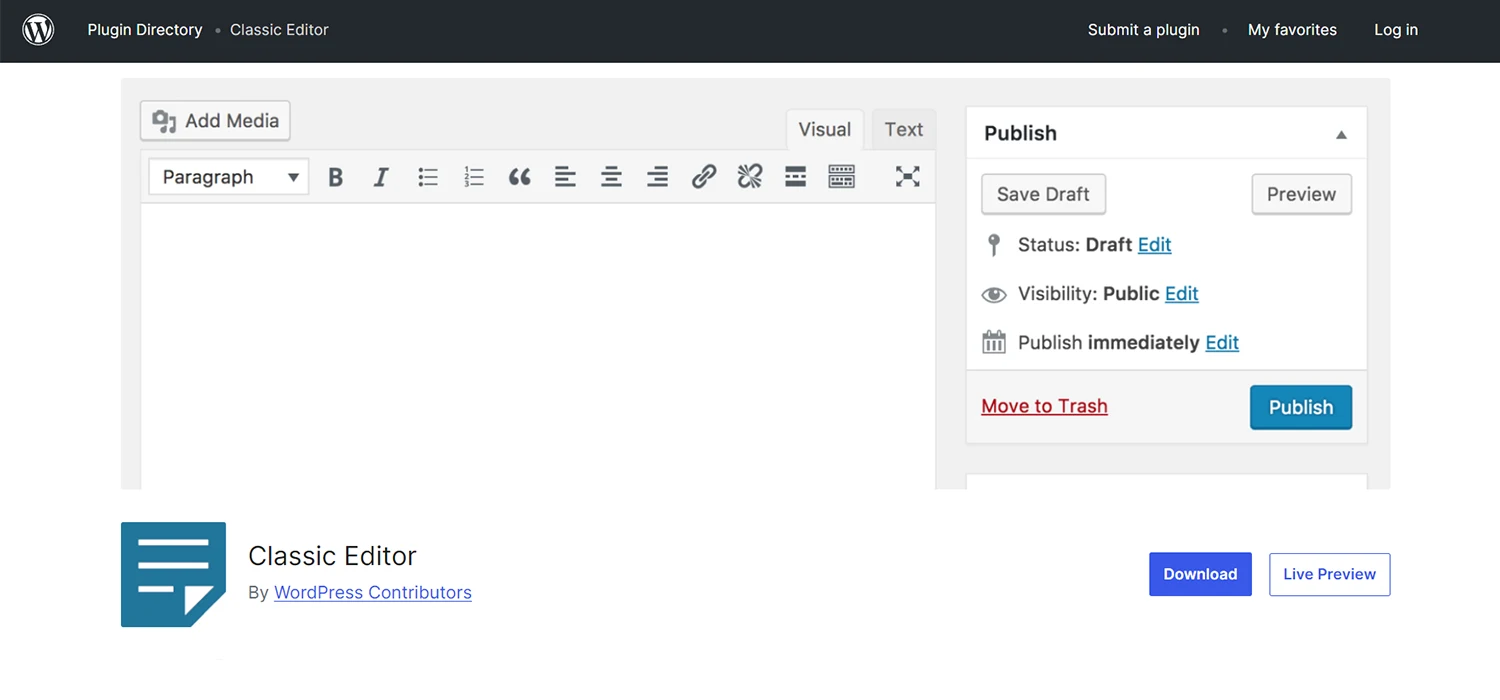Click the Preview button
Viewport: 1500px width, 700px height.
[1301, 194]
